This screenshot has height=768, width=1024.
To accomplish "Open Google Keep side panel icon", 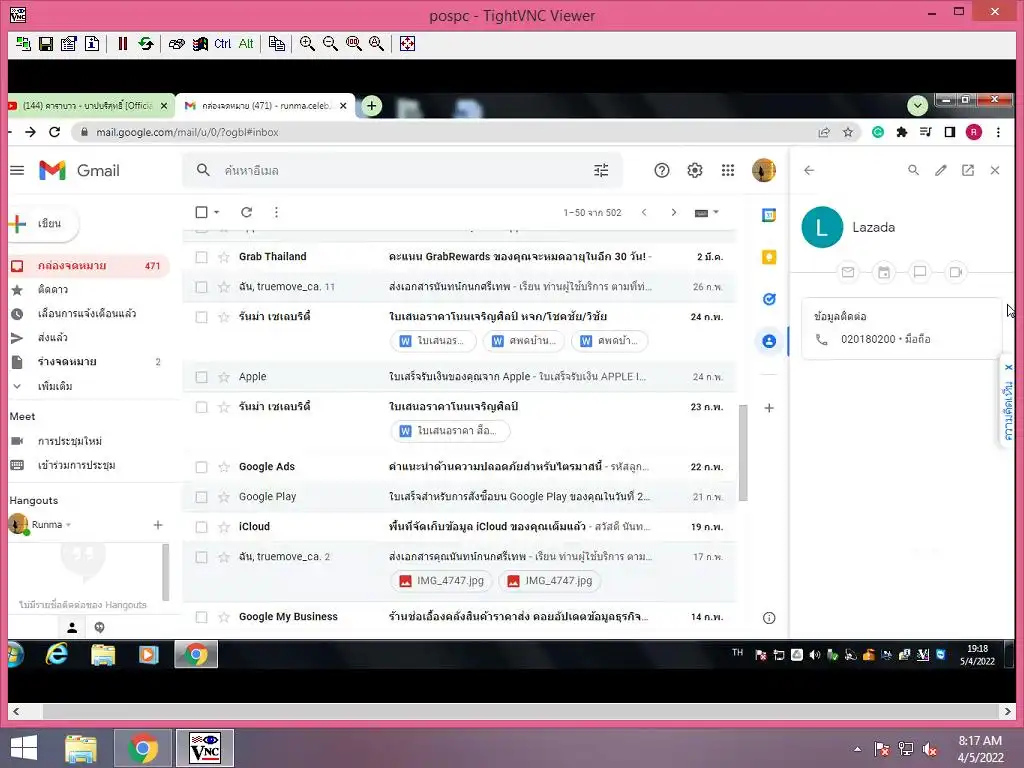I will (769, 257).
